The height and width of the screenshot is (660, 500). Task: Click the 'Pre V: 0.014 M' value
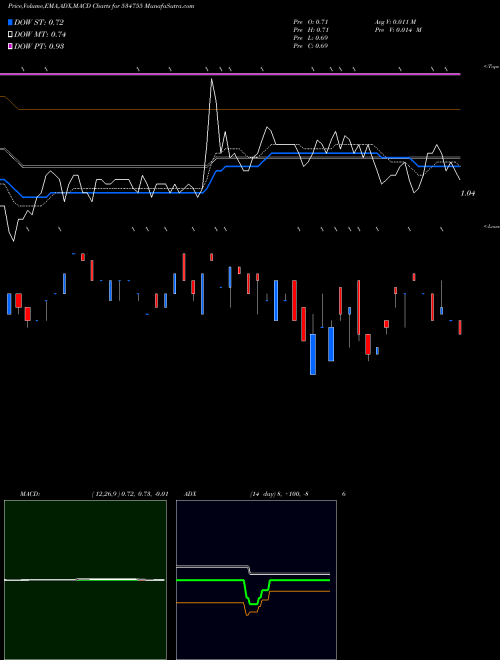click(398, 30)
